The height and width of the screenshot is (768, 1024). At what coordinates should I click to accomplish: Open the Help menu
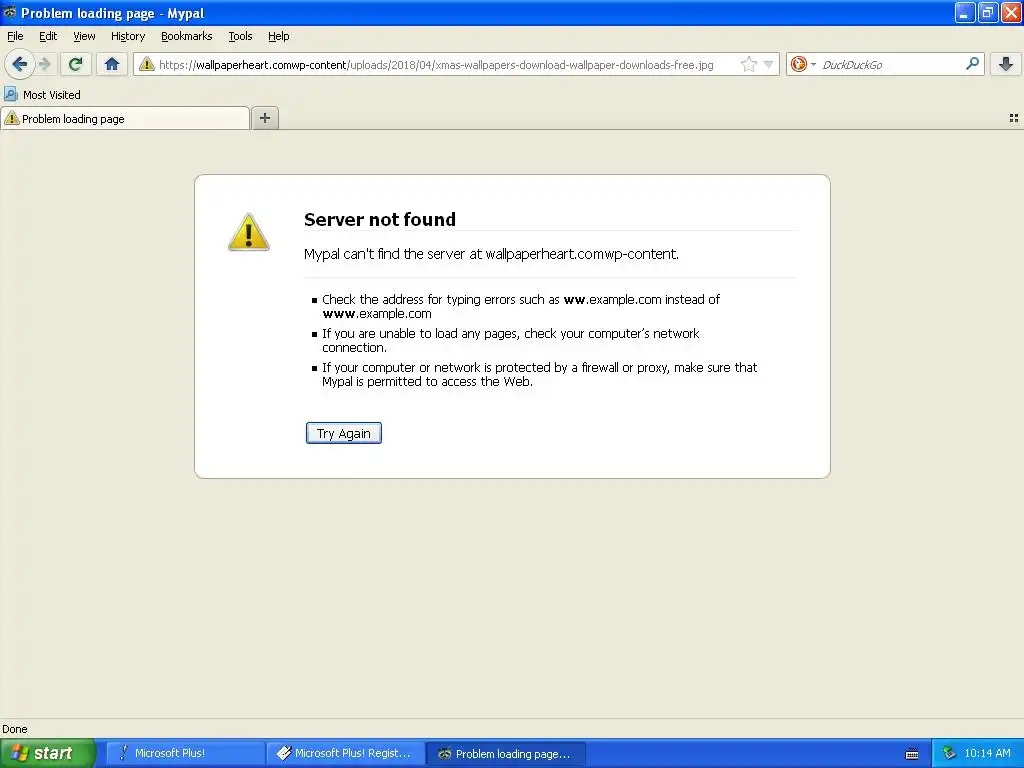[279, 36]
